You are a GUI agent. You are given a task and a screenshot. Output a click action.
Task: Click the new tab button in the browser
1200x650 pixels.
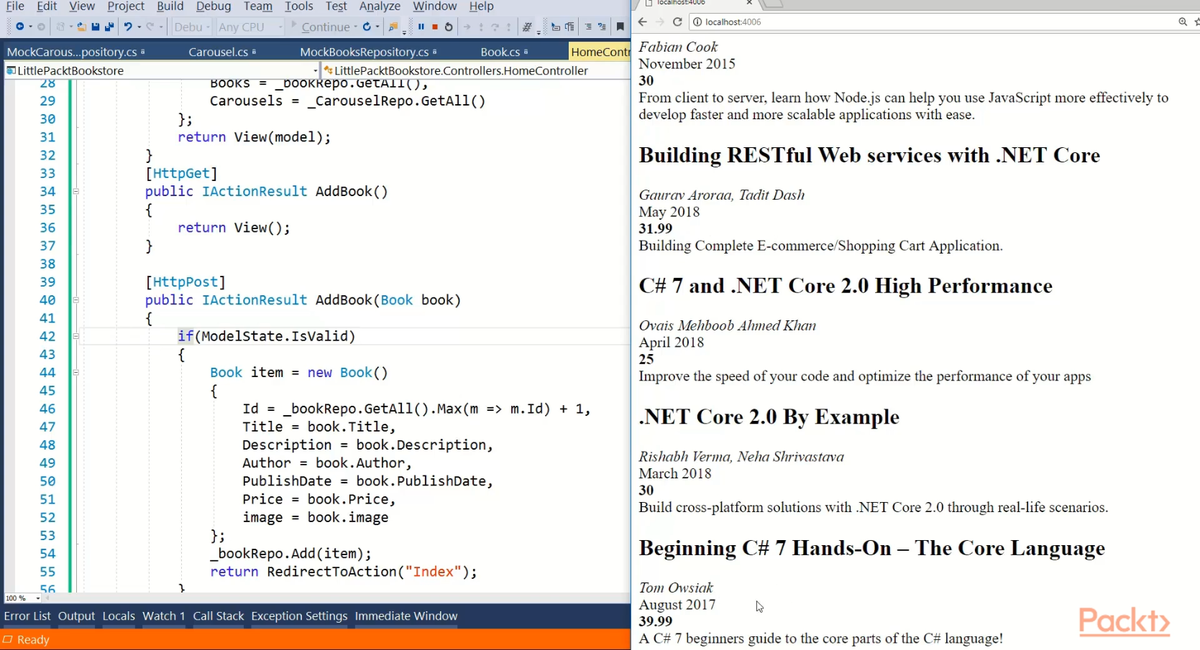pyautogui.click(x=772, y=3)
